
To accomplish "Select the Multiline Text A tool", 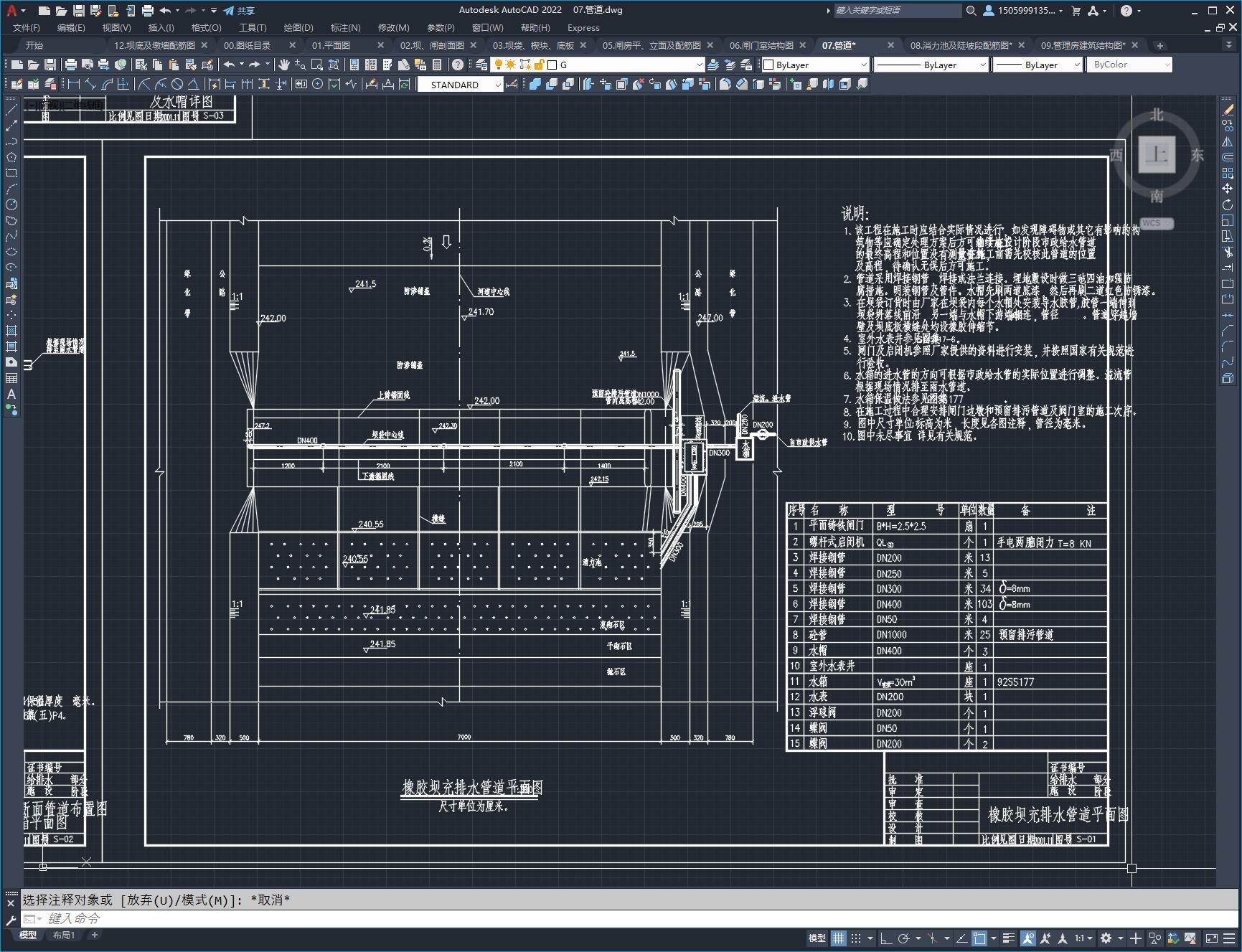I will click(x=11, y=394).
